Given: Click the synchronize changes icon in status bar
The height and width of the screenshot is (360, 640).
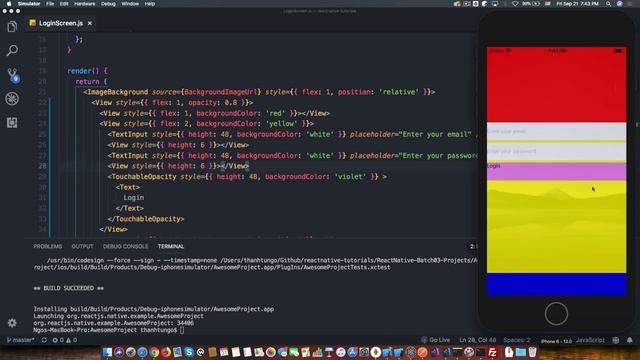Looking at the screenshot, I should [x=44, y=340].
